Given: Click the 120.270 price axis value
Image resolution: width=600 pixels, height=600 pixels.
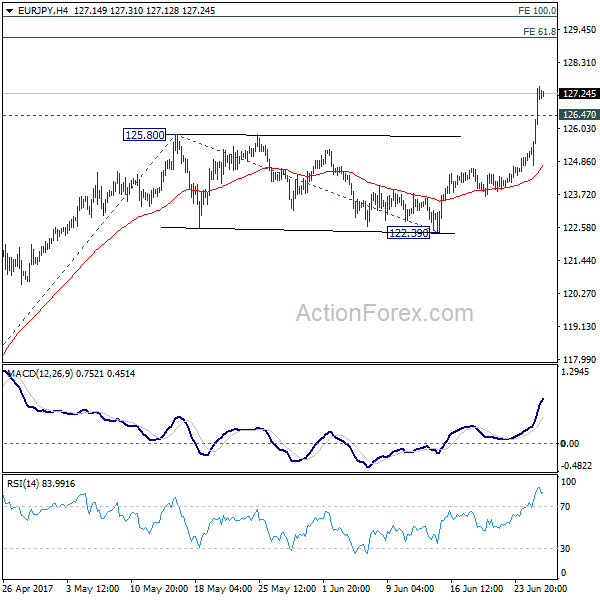Looking at the screenshot, I should (x=579, y=293).
